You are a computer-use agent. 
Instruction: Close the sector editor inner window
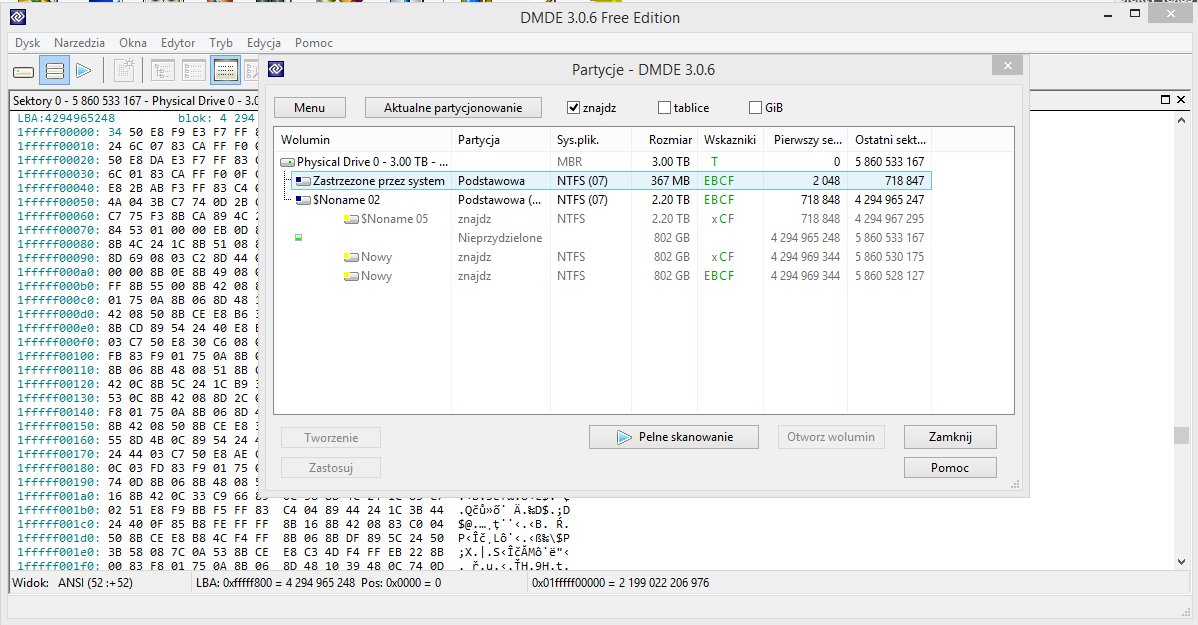[x=1181, y=99]
